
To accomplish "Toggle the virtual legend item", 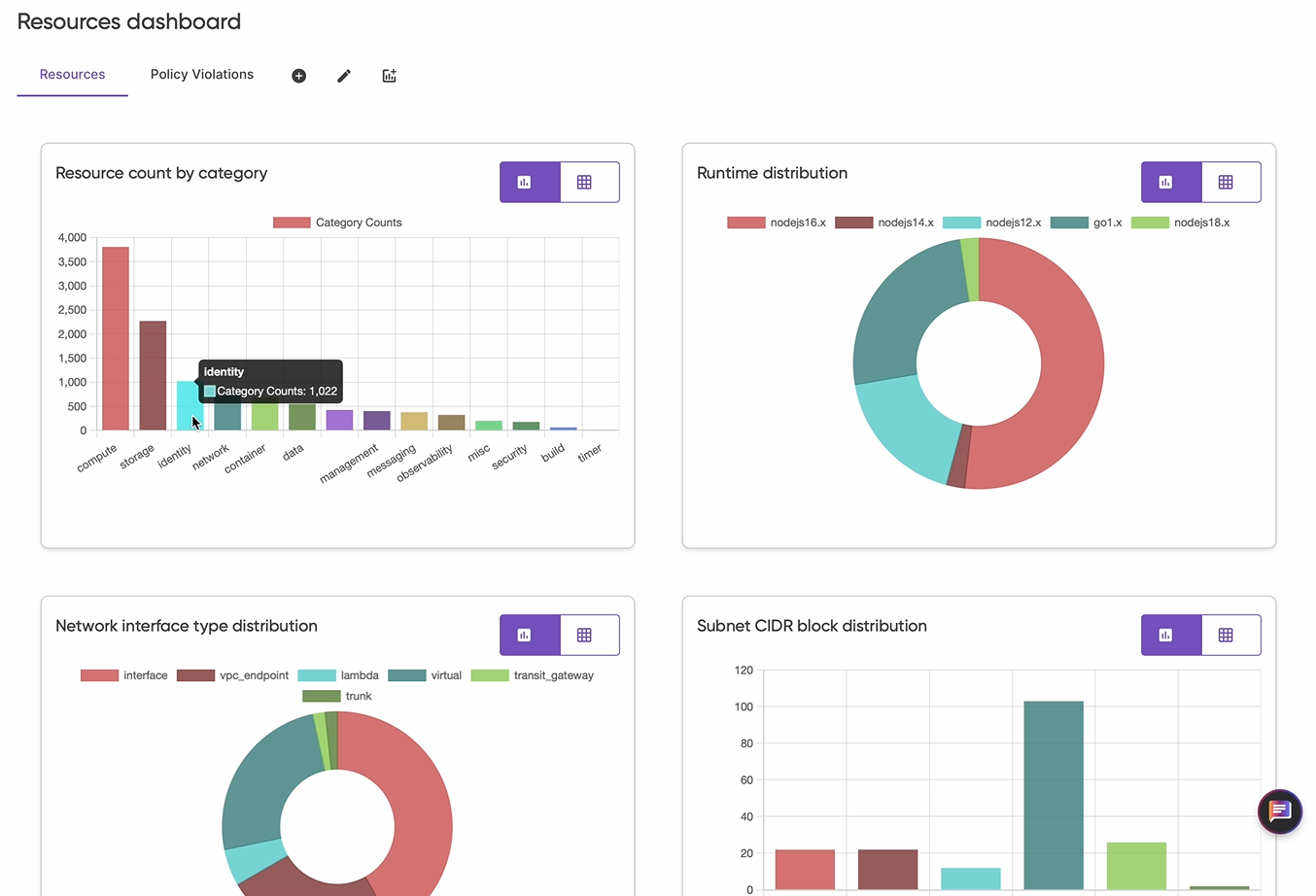I will (x=425, y=675).
